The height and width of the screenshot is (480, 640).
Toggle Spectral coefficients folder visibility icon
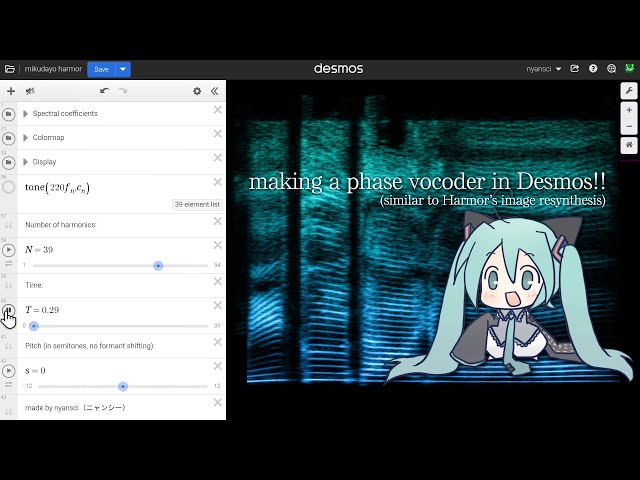(9, 114)
